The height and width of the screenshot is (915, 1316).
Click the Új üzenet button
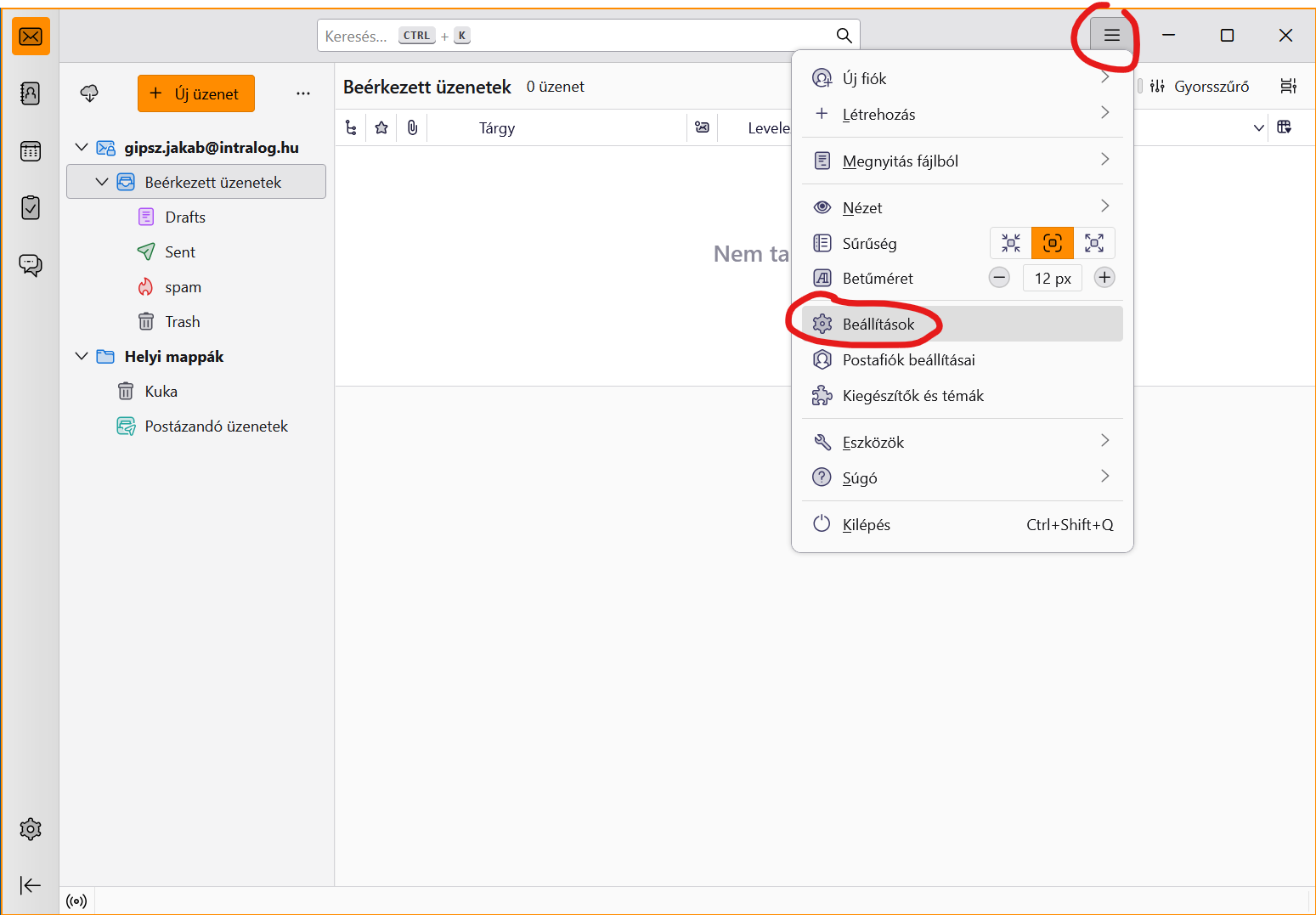click(196, 93)
